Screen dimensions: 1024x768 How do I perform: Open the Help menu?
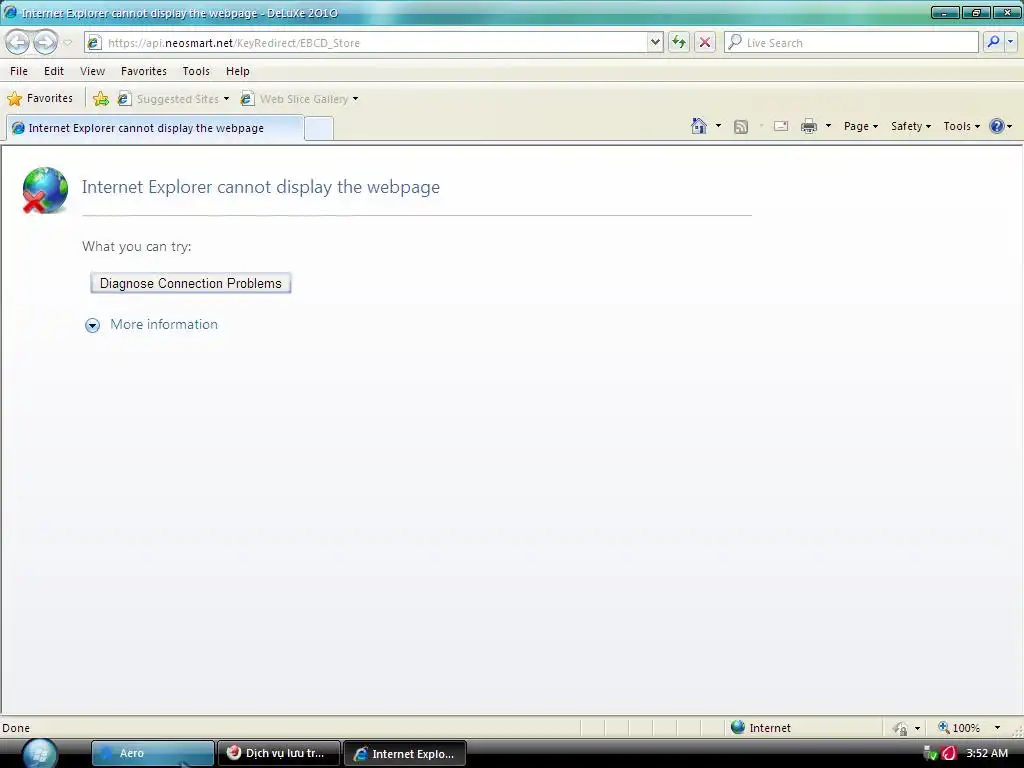pos(238,71)
